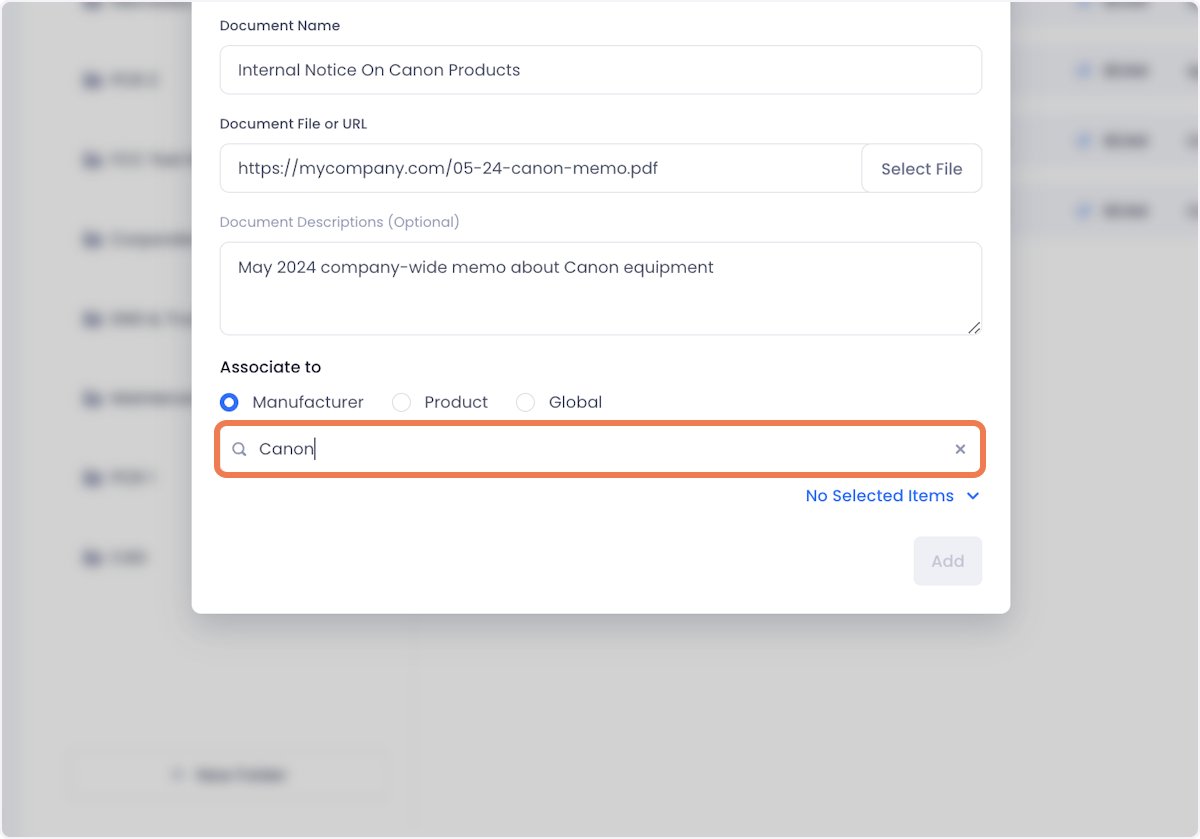Click the Document File or URL field
Image resolution: width=1200 pixels, height=839 pixels.
[x=541, y=168]
